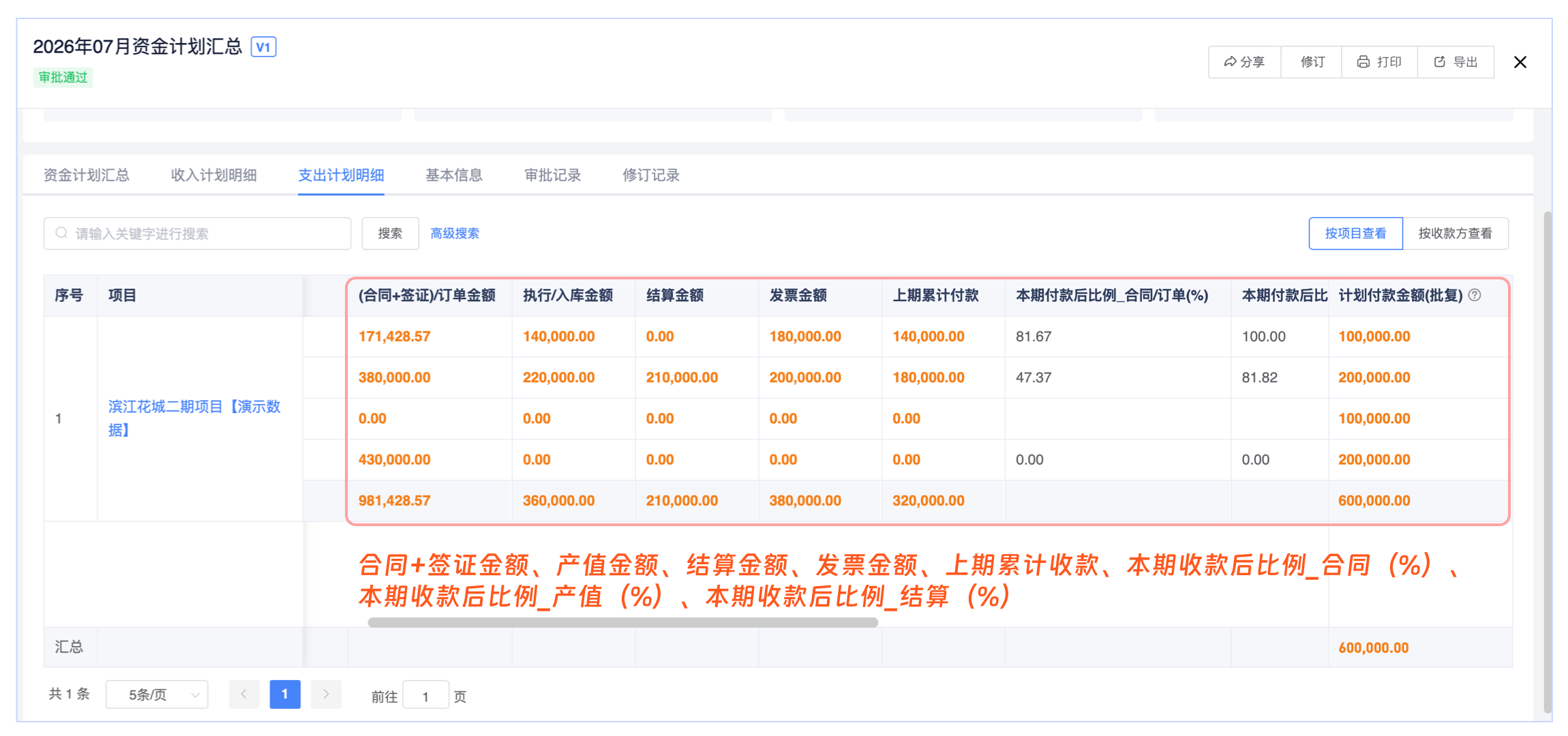Click the search magnifier icon
1568x736 pixels.
click(x=61, y=234)
